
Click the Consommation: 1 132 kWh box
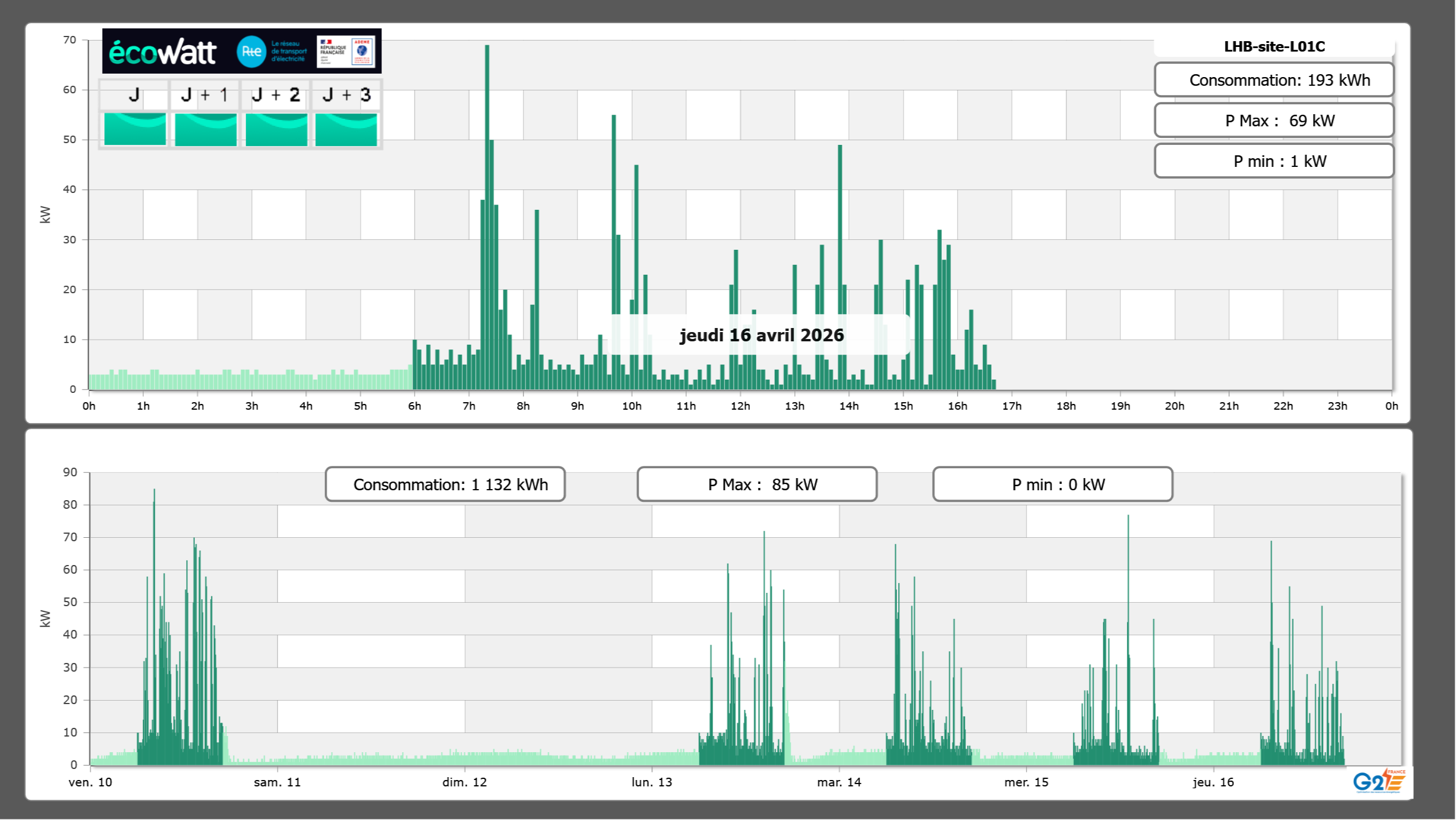(x=445, y=484)
